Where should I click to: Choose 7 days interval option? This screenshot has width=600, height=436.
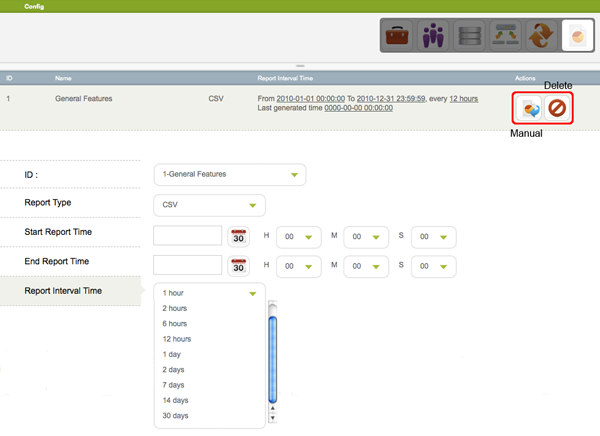click(172, 385)
